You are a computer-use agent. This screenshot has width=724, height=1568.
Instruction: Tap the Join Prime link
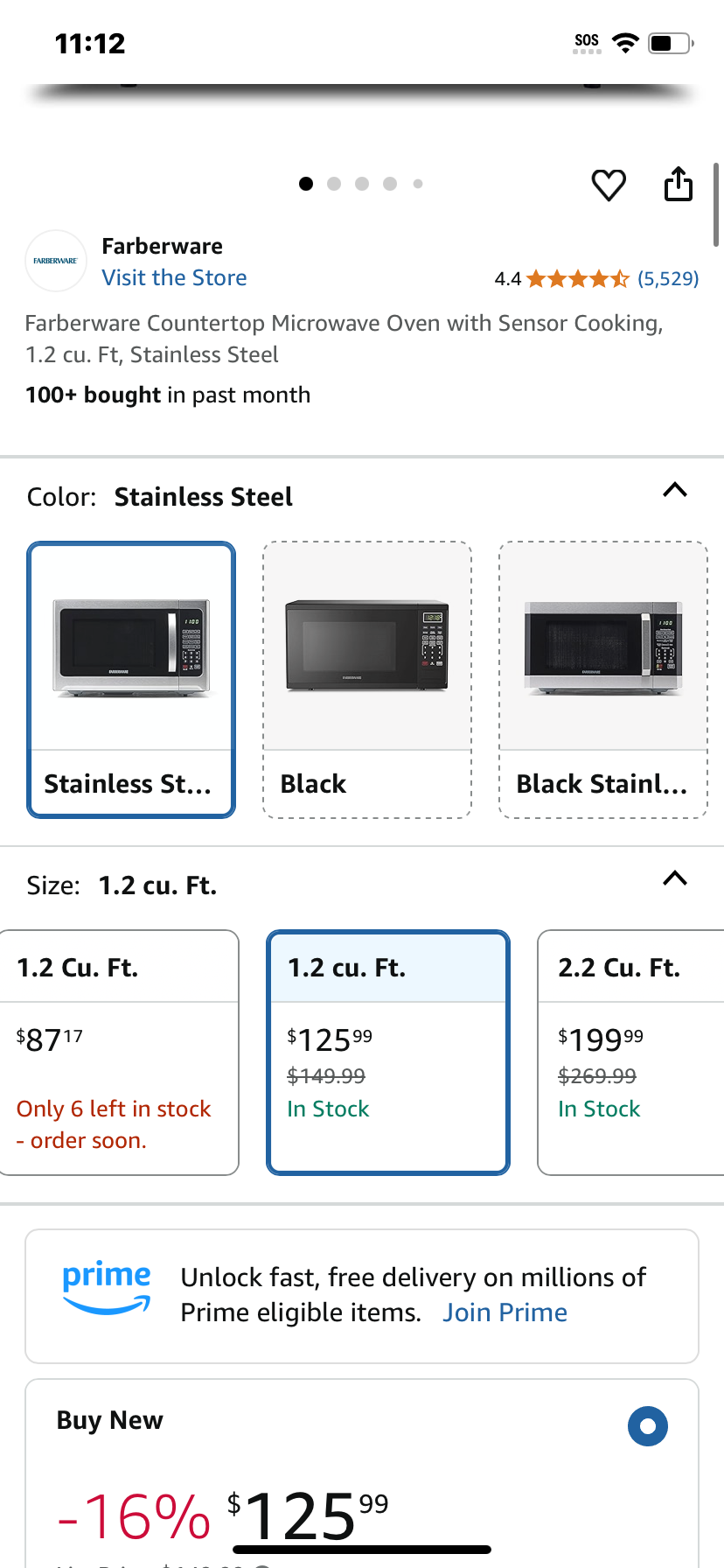click(505, 1312)
